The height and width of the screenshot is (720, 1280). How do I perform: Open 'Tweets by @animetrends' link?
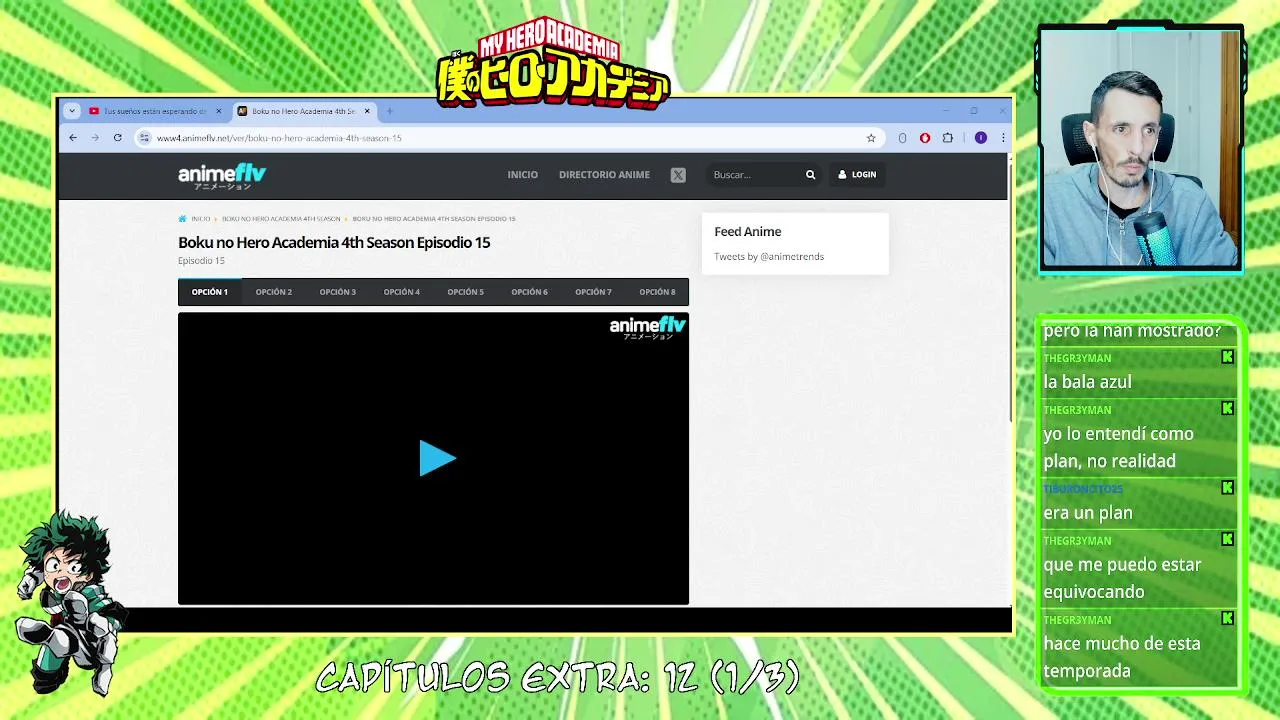[769, 257]
